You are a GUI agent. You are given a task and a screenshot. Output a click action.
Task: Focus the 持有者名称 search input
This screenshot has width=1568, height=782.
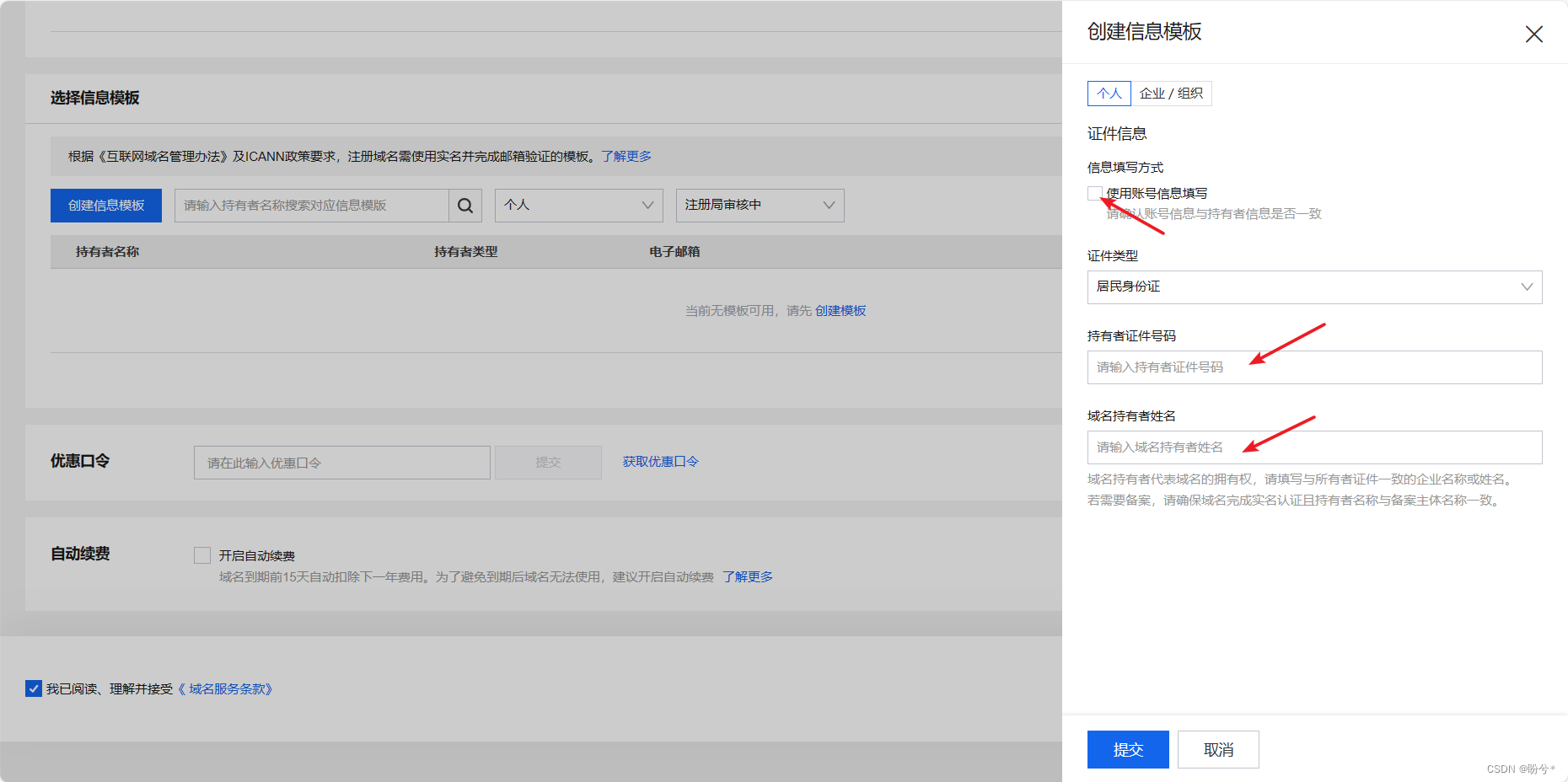pyautogui.click(x=312, y=206)
